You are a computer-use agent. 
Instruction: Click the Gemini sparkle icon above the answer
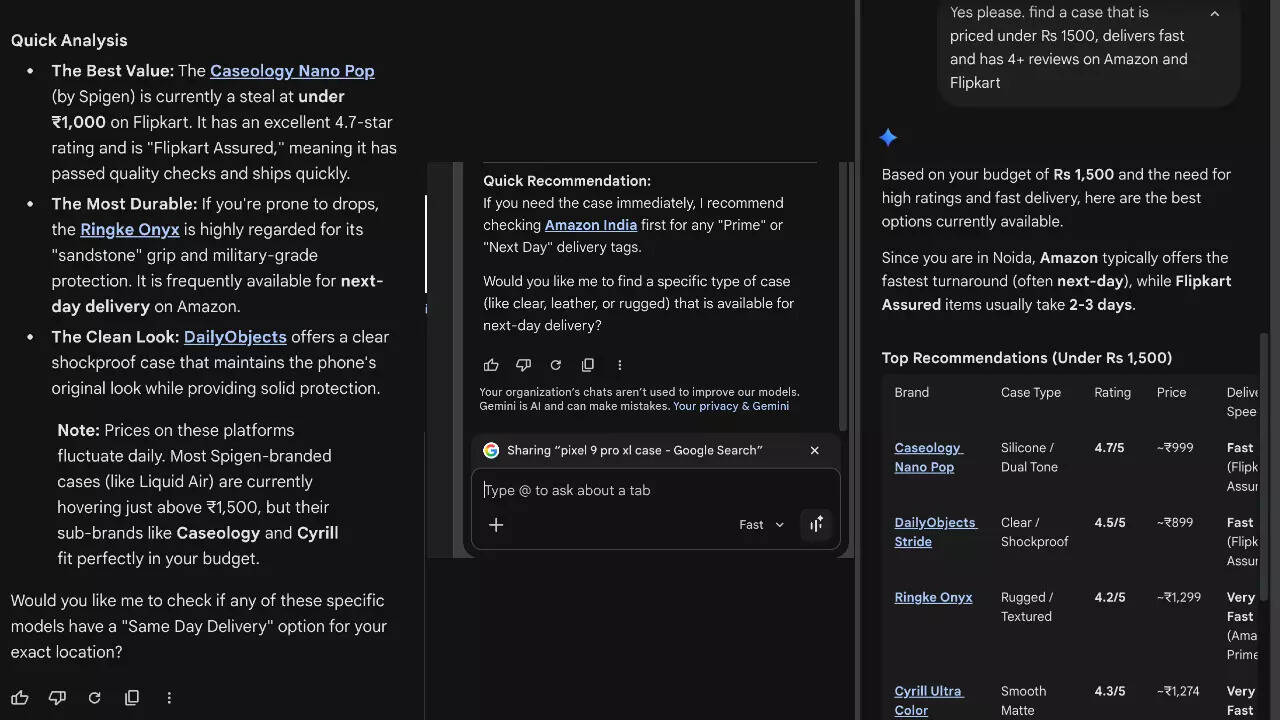[888, 137]
